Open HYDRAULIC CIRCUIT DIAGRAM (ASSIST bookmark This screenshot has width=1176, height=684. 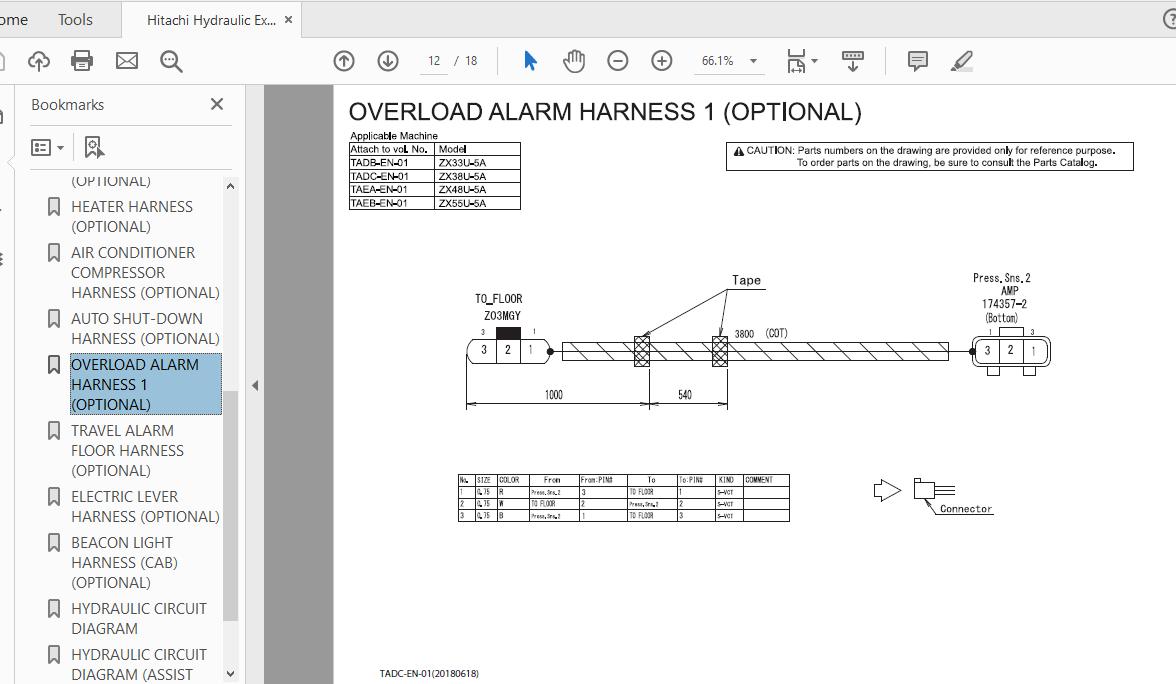(x=139, y=664)
